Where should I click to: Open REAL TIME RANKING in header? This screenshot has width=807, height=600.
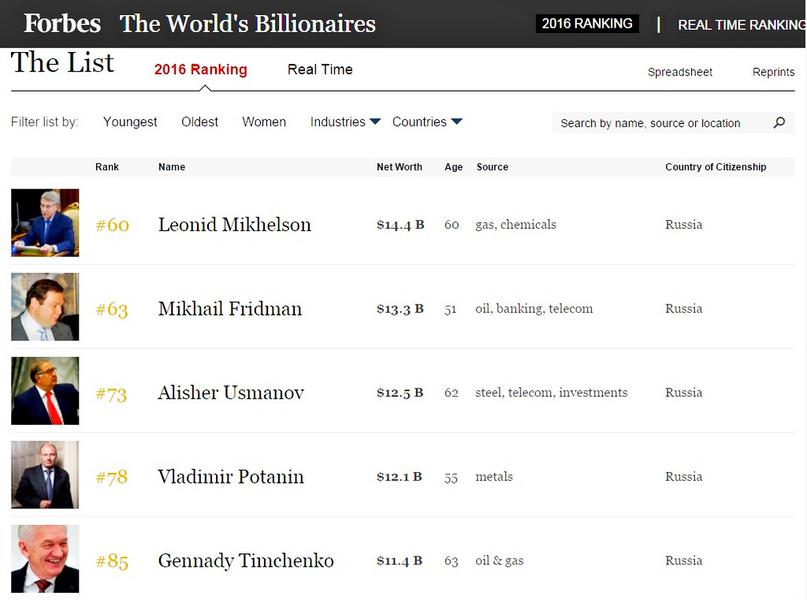click(x=742, y=25)
